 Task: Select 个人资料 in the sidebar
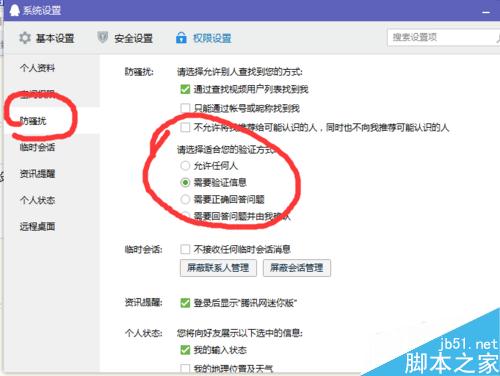[x=37, y=68]
